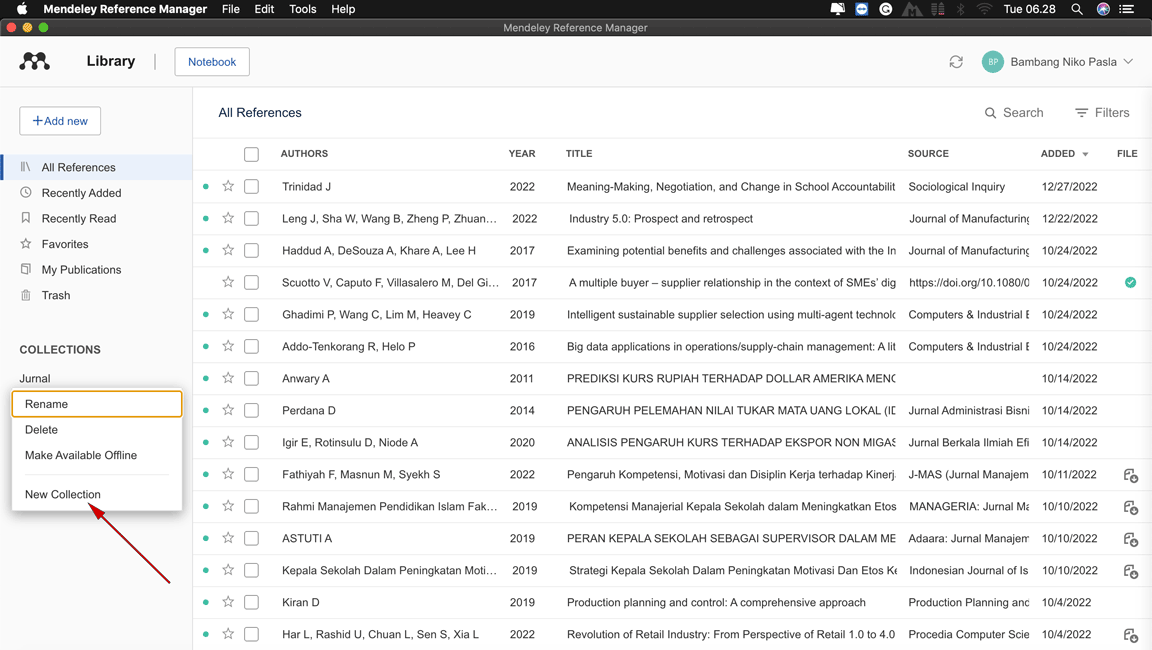
Task: Click the Add new button
Action: (59, 120)
